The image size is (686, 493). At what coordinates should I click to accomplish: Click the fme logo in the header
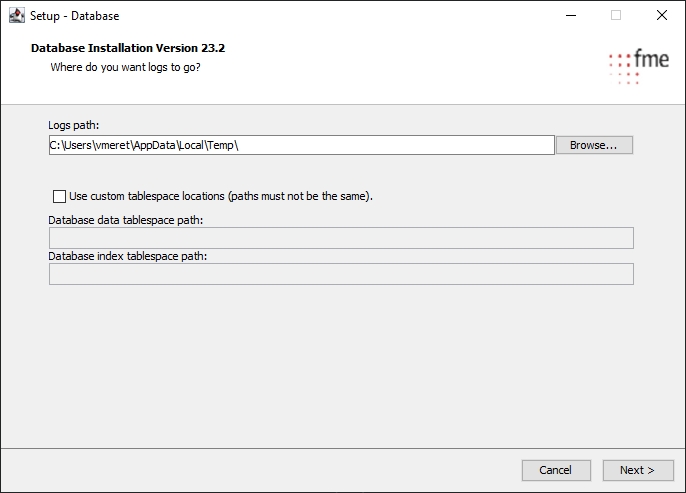click(x=638, y=65)
